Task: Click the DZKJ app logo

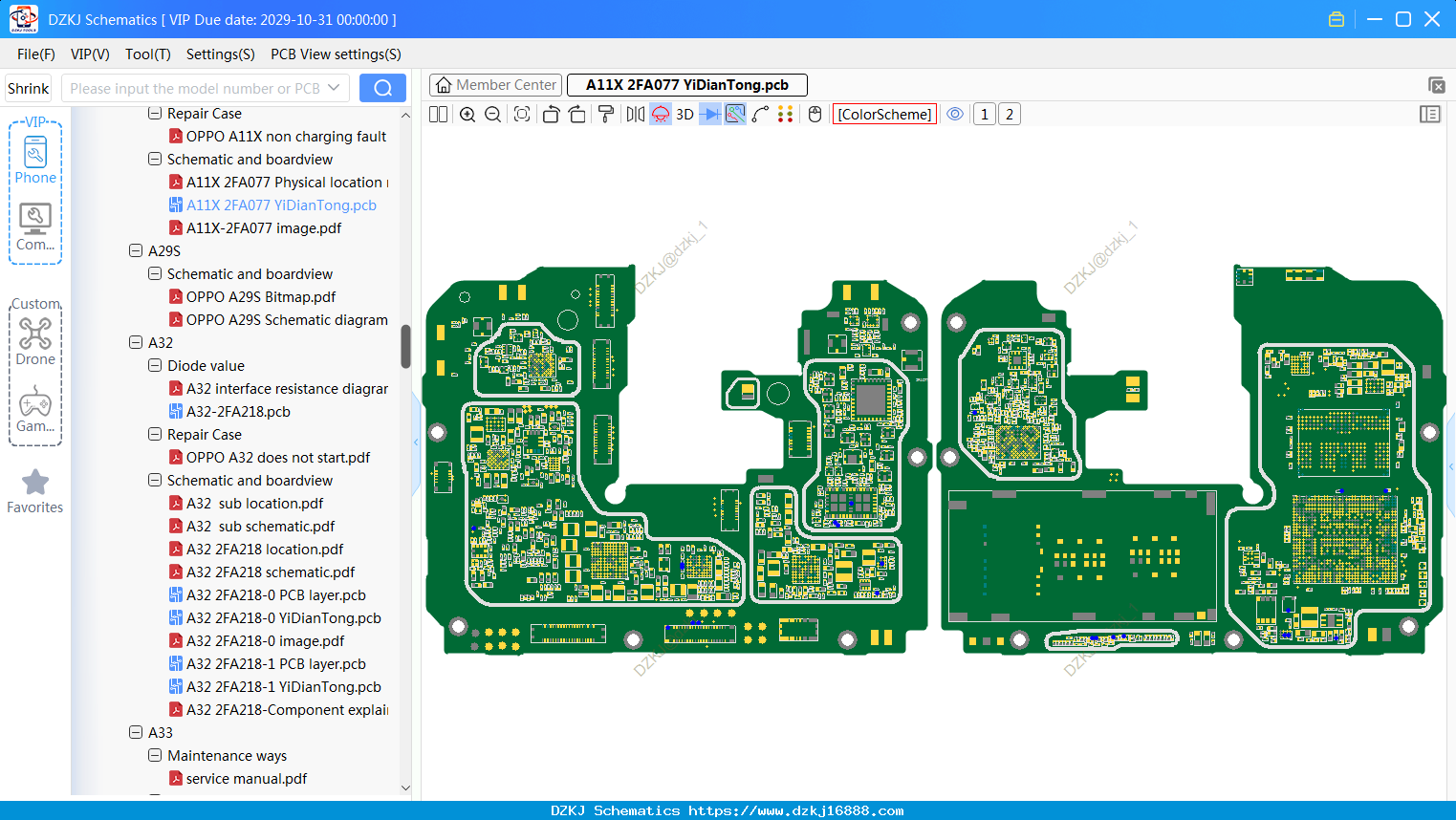Action: [23, 19]
